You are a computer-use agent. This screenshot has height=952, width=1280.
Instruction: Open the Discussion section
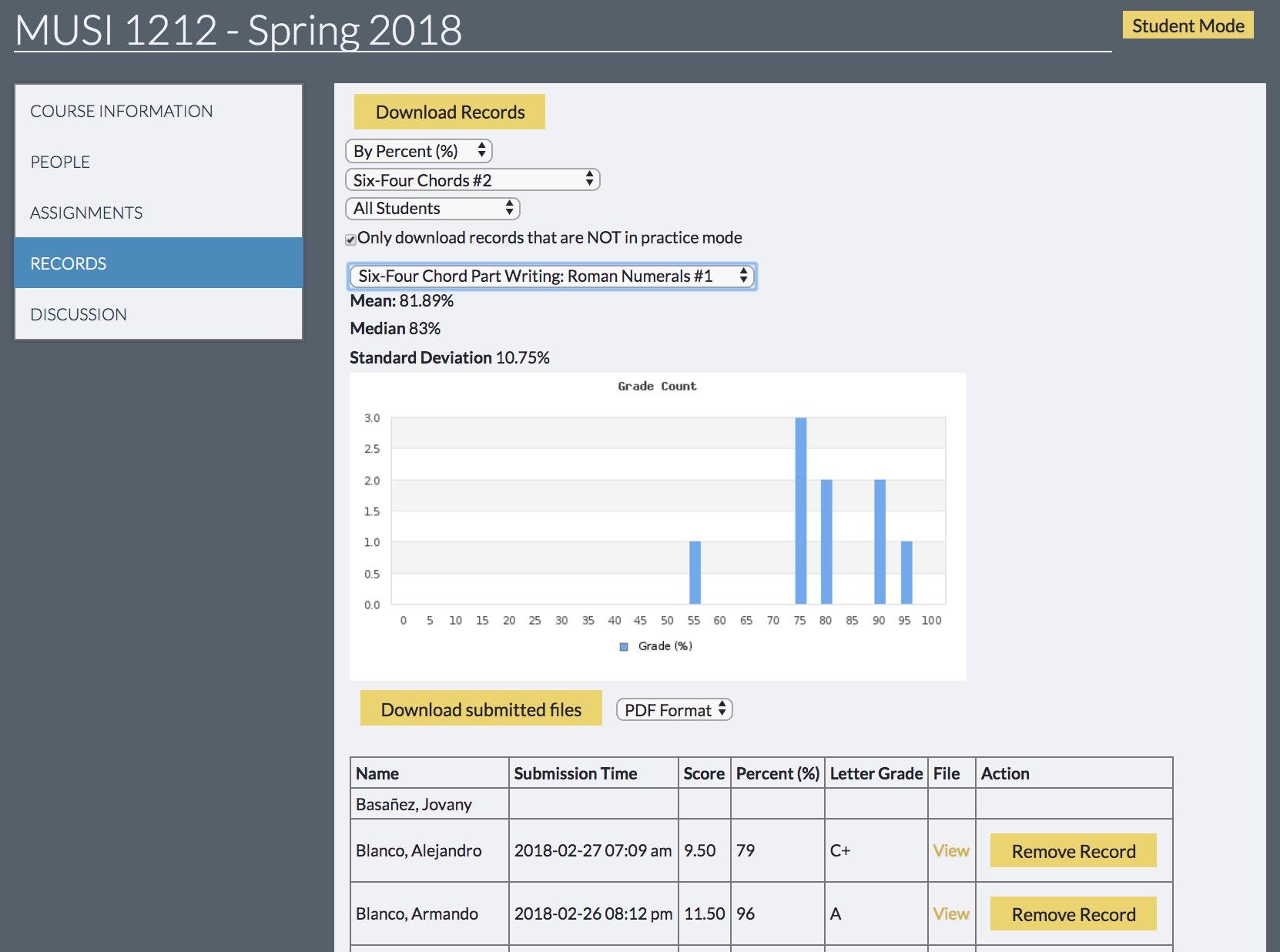pos(79,314)
